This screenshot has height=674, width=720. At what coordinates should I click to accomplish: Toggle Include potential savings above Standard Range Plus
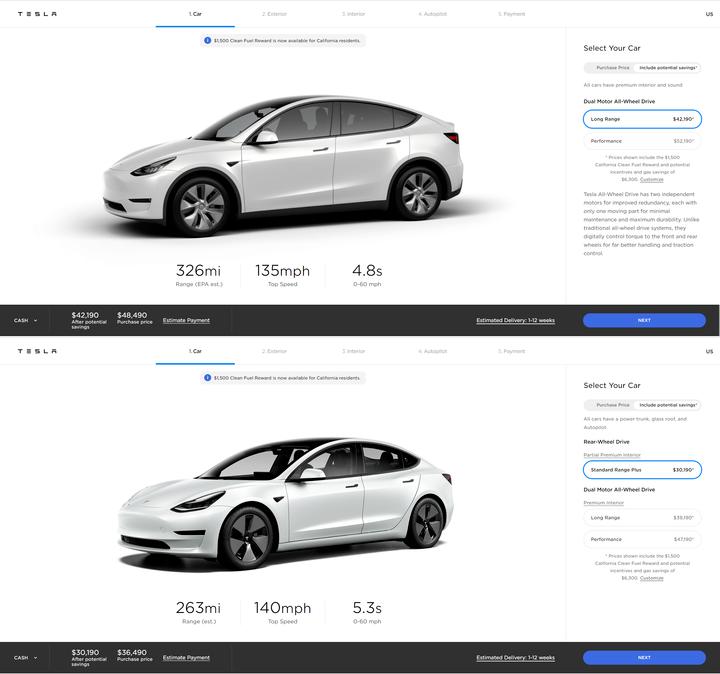[668, 405]
